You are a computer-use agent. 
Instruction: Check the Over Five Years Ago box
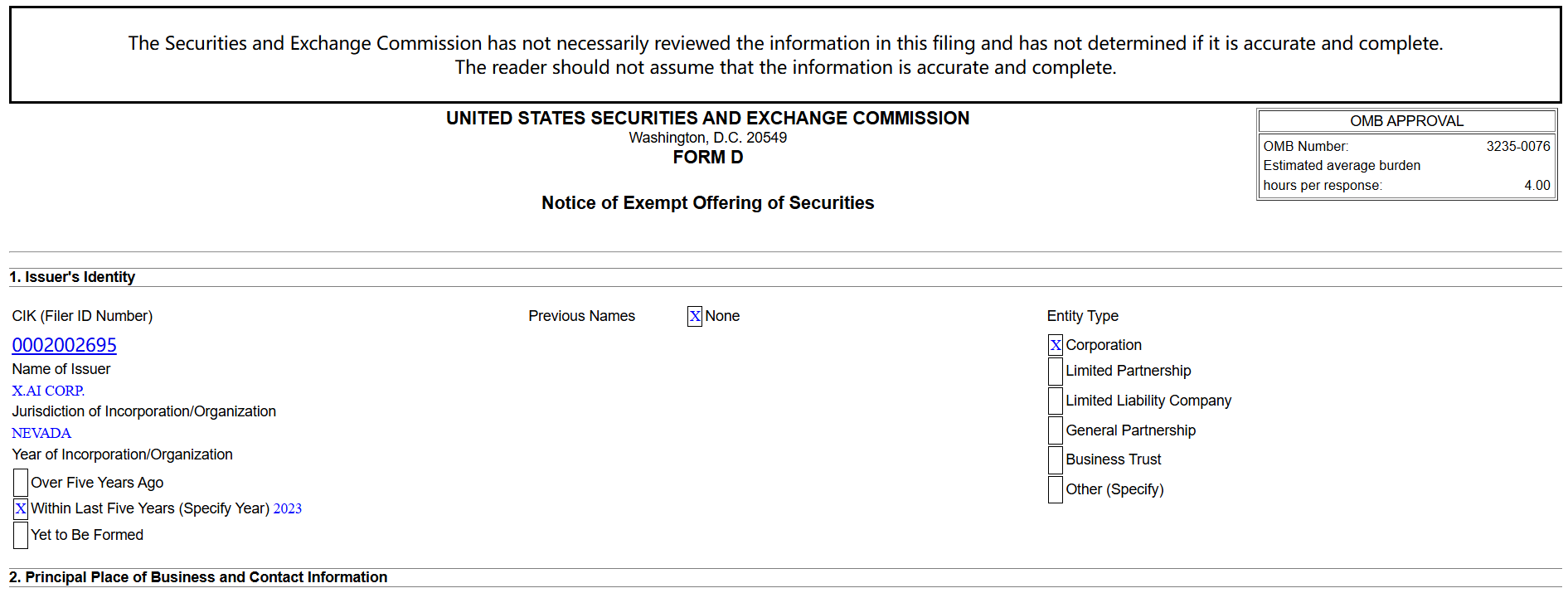[x=21, y=483]
